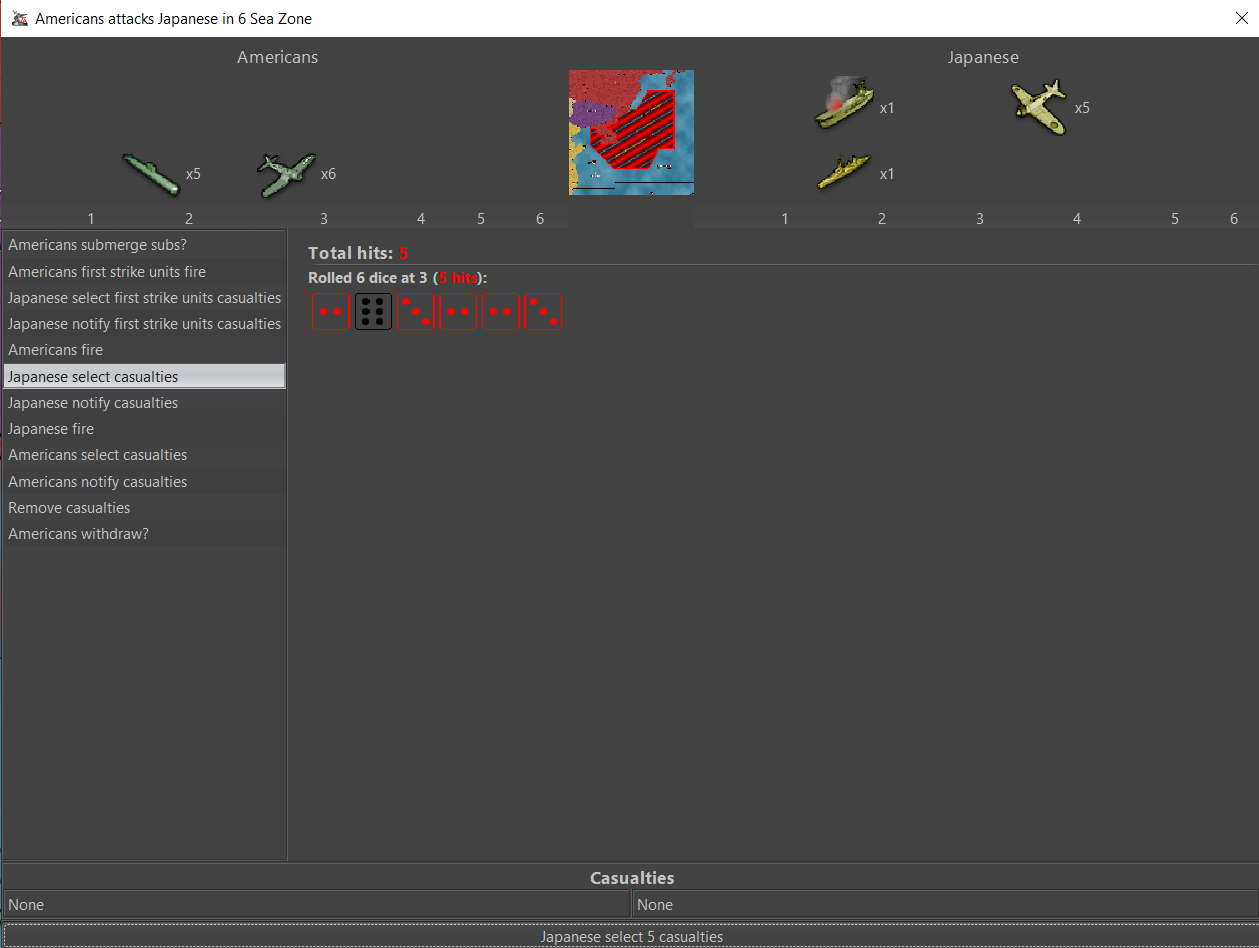Click the black die showing six
Viewport: 1259px width, 948px height.
click(x=373, y=311)
